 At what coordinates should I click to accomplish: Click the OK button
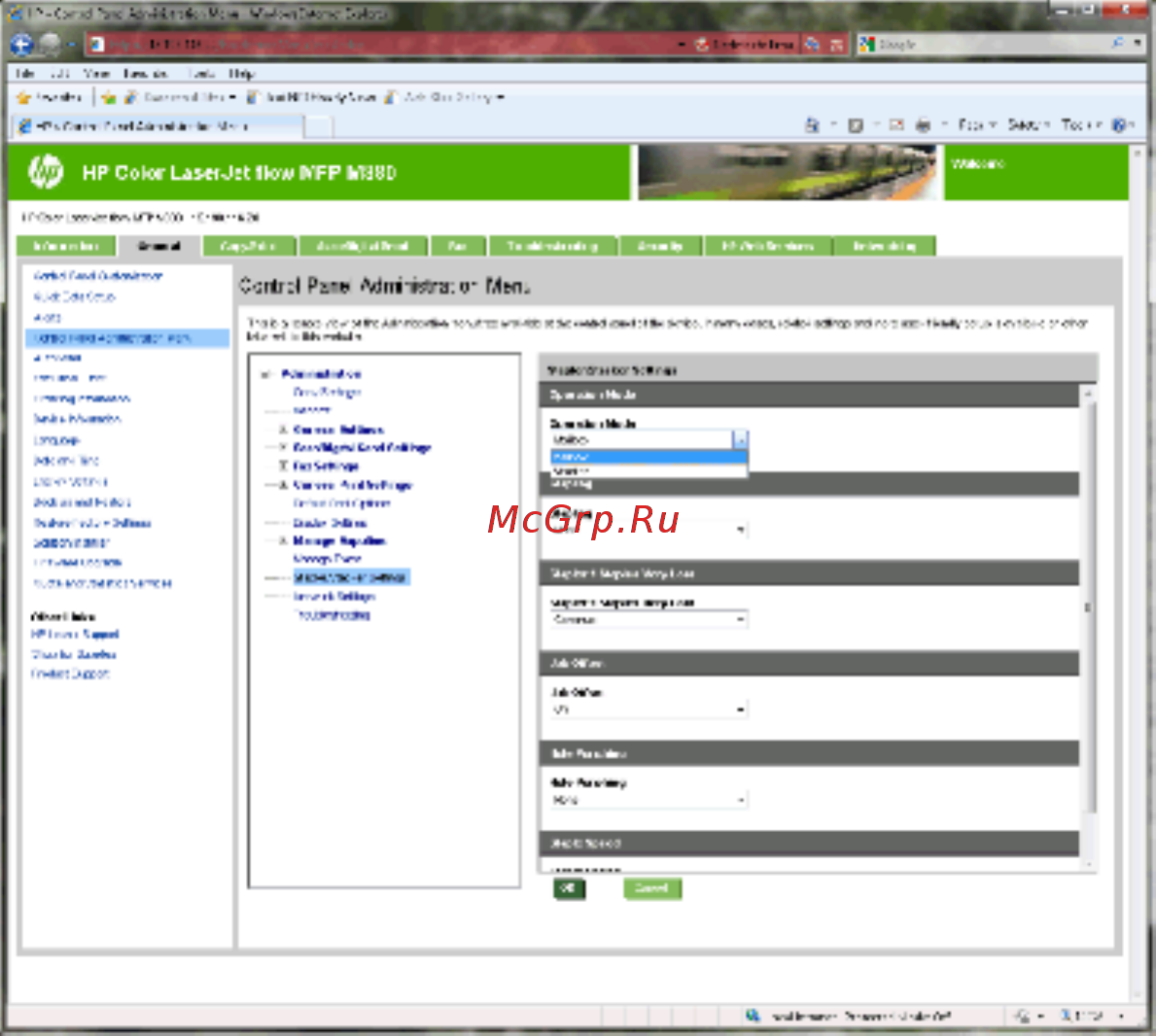pos(569,888)
